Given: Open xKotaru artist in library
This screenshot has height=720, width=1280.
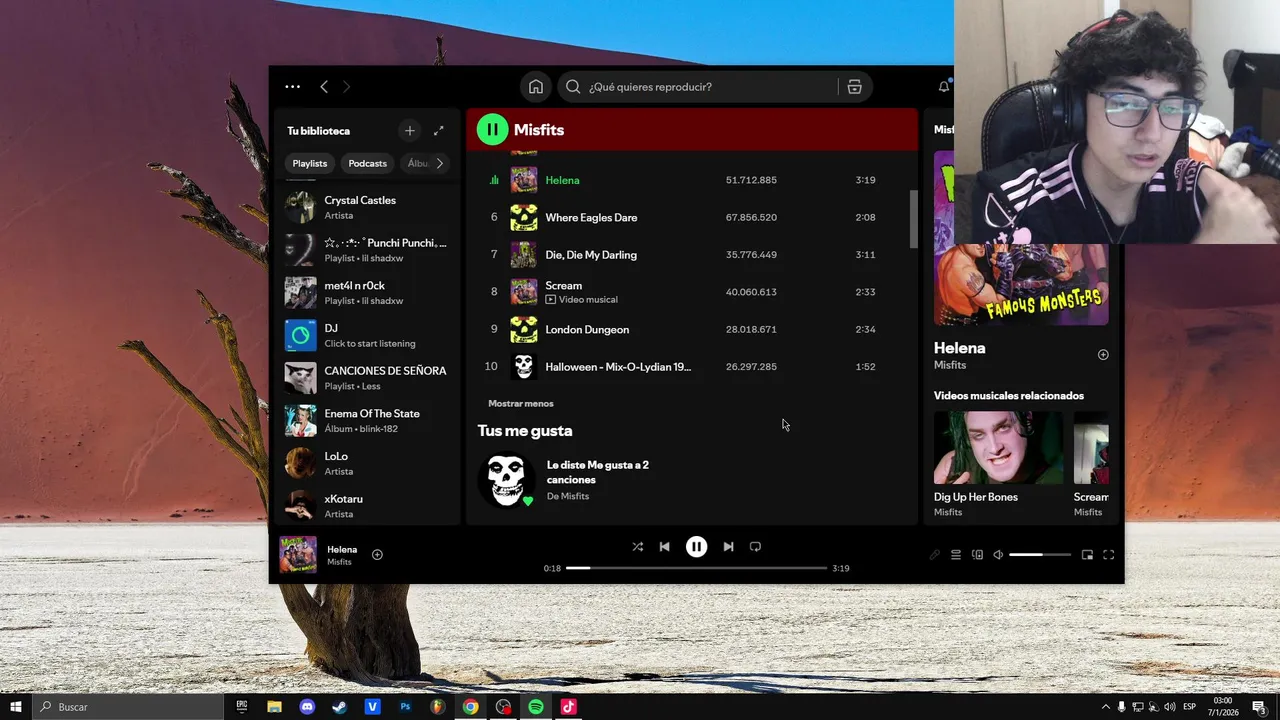Looking at the screenshot, I should coord(367,506).
